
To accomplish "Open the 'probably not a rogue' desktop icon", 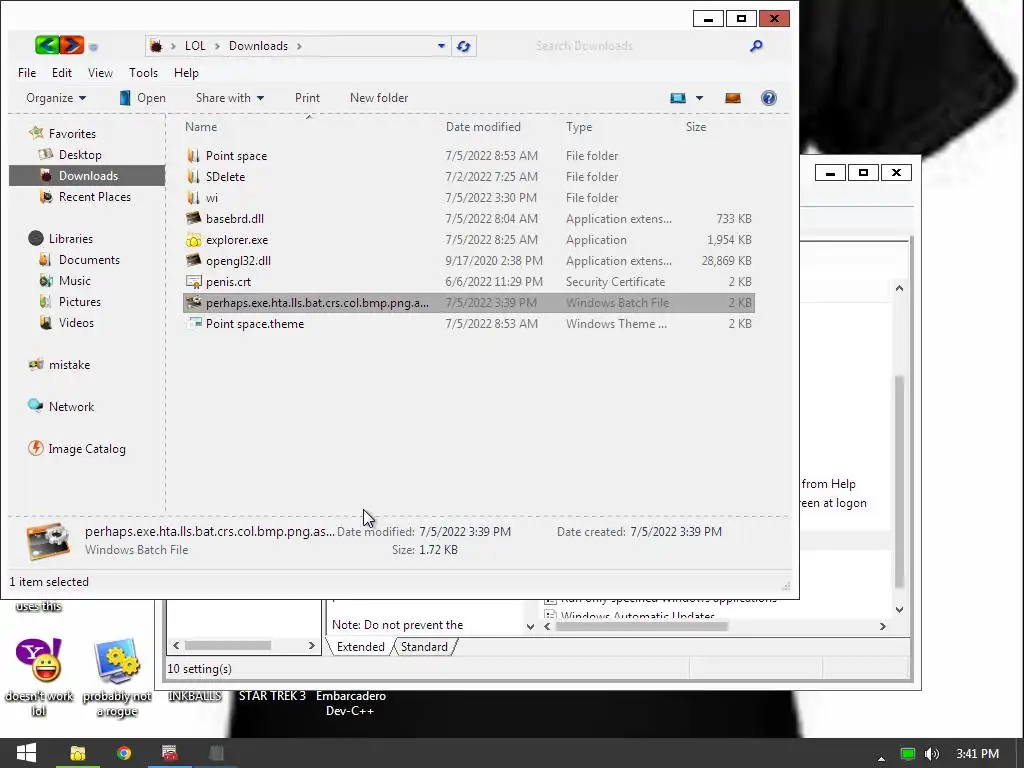I will (117, 660).
